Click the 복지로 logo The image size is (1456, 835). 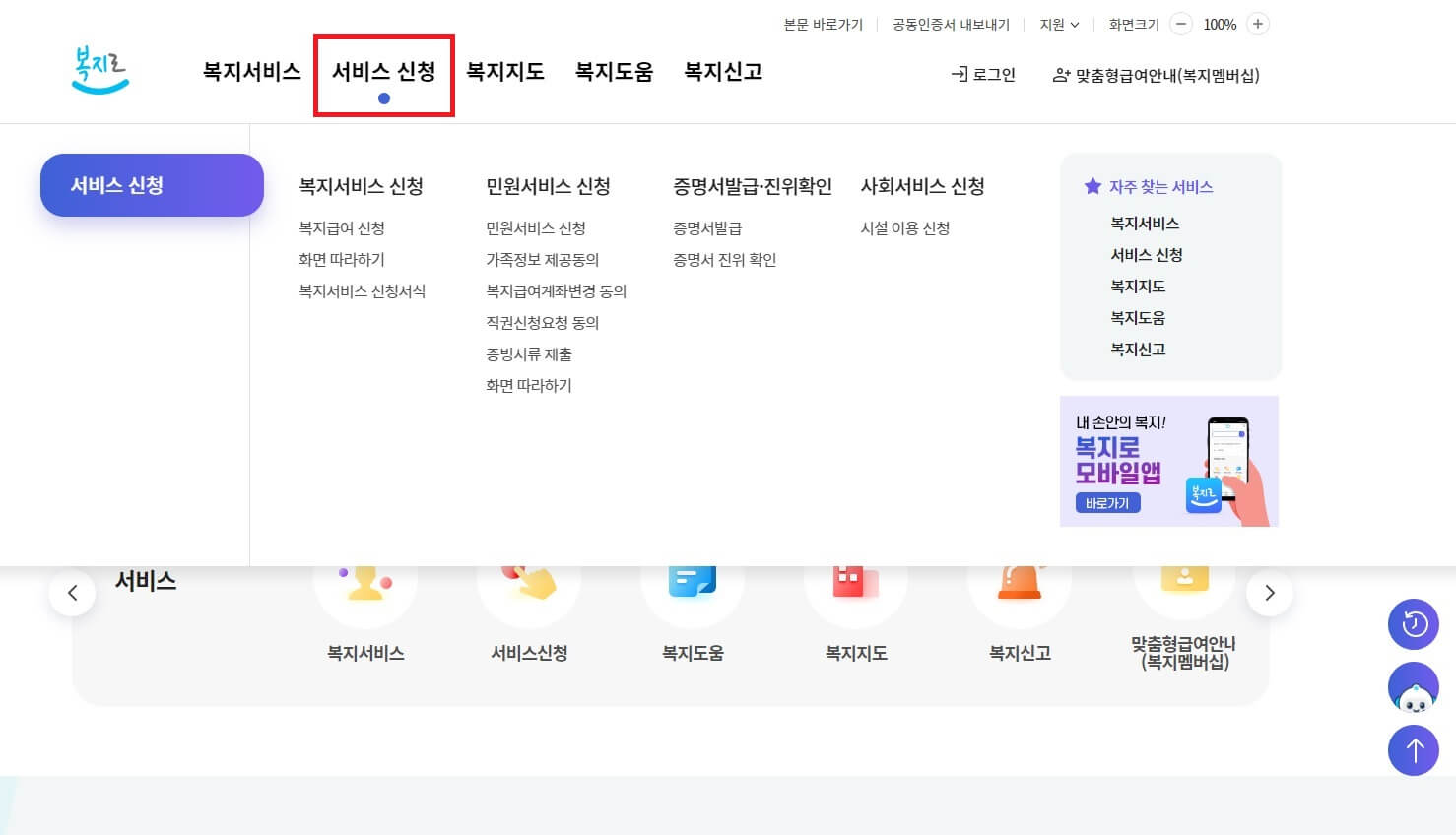tap(99, 69)
